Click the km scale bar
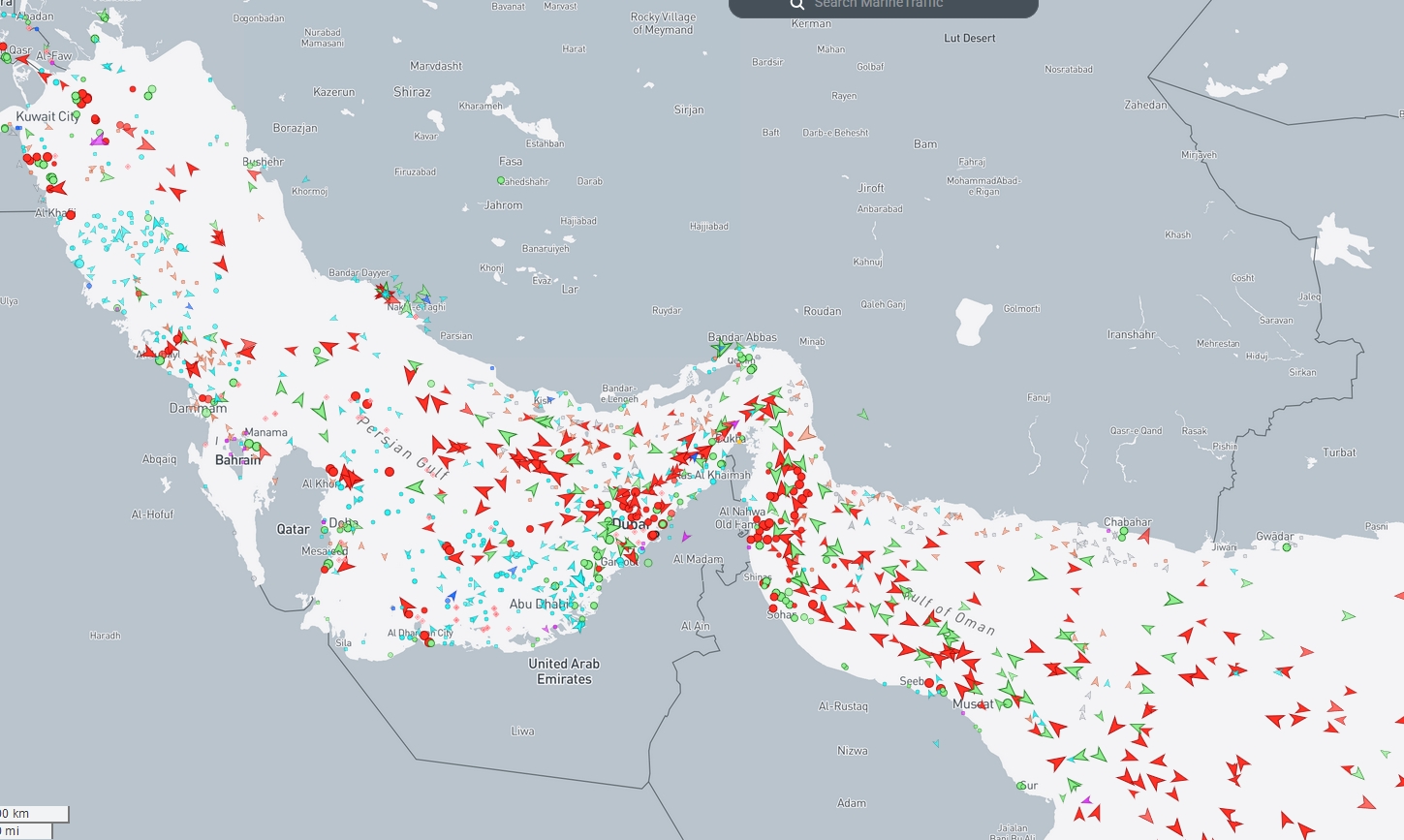Viewport: 1404px width, 840px height. 34,814
